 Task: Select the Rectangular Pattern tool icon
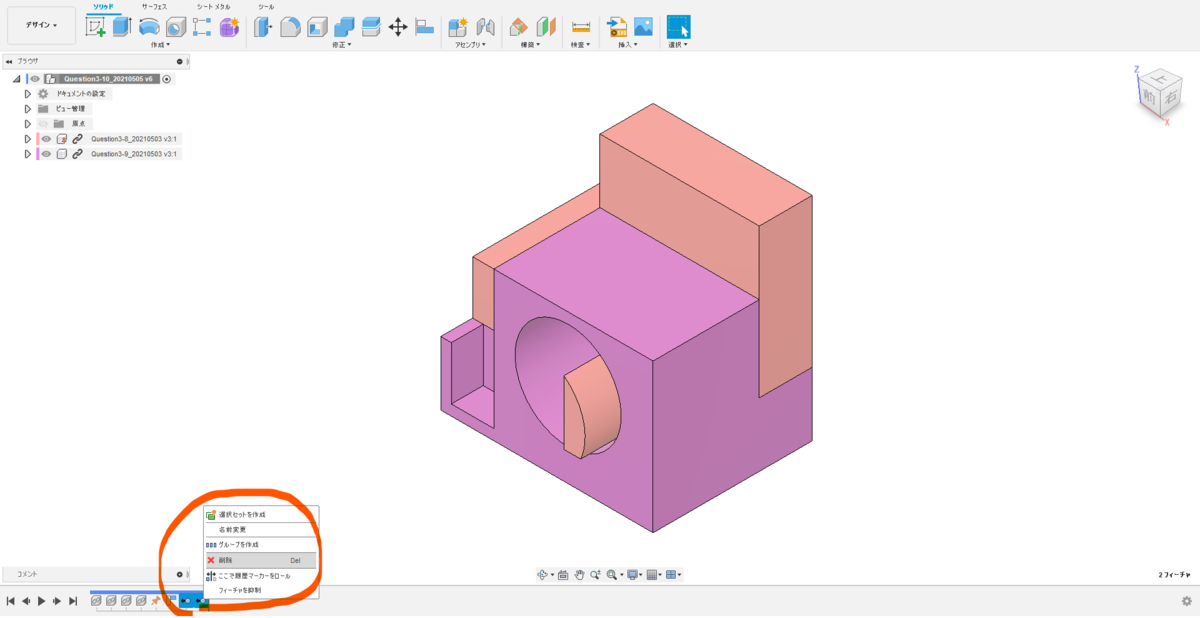202,27
